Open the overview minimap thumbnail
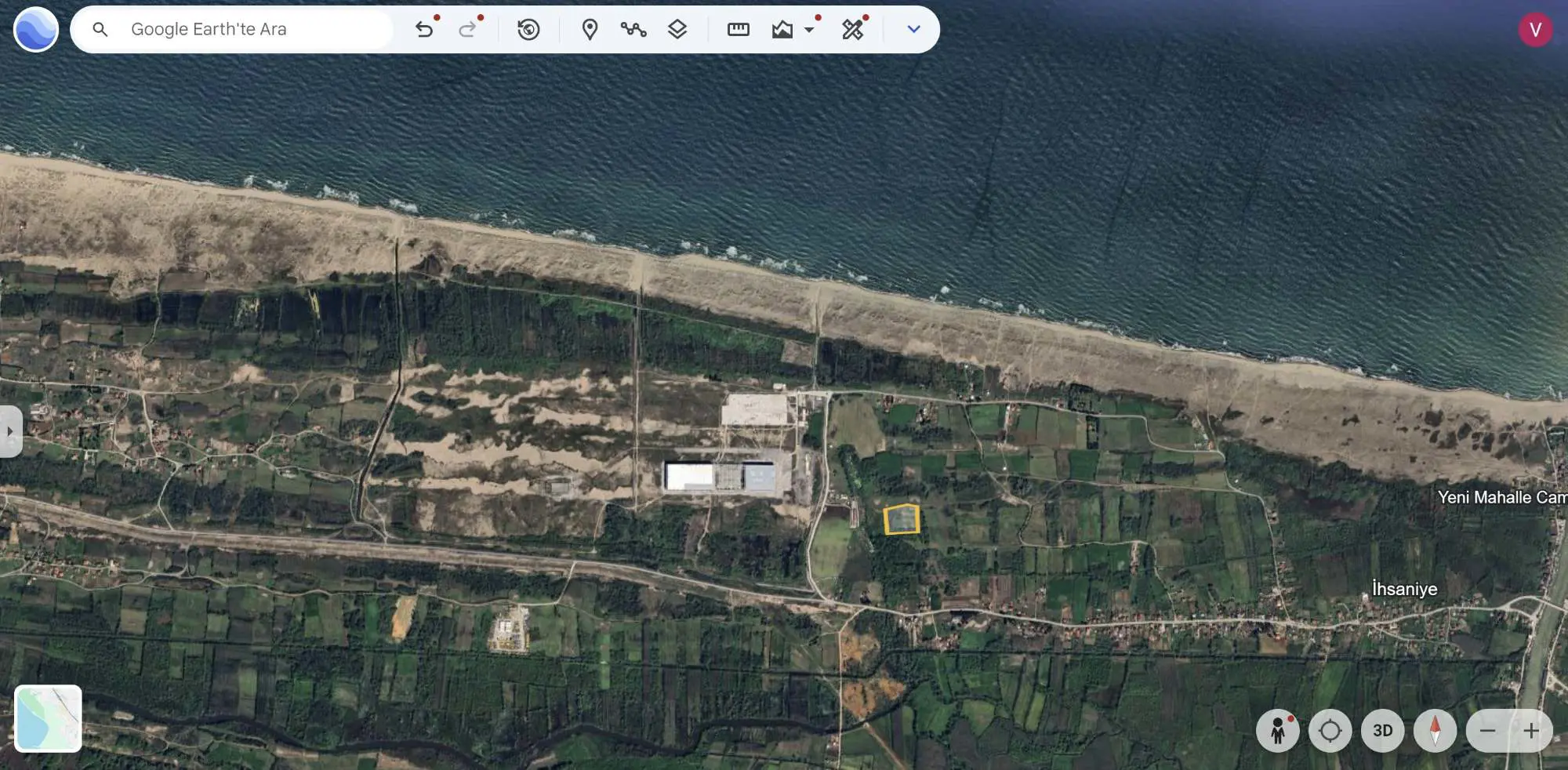Viewport: 1568px width, 770px height. (x=48, y=718)
